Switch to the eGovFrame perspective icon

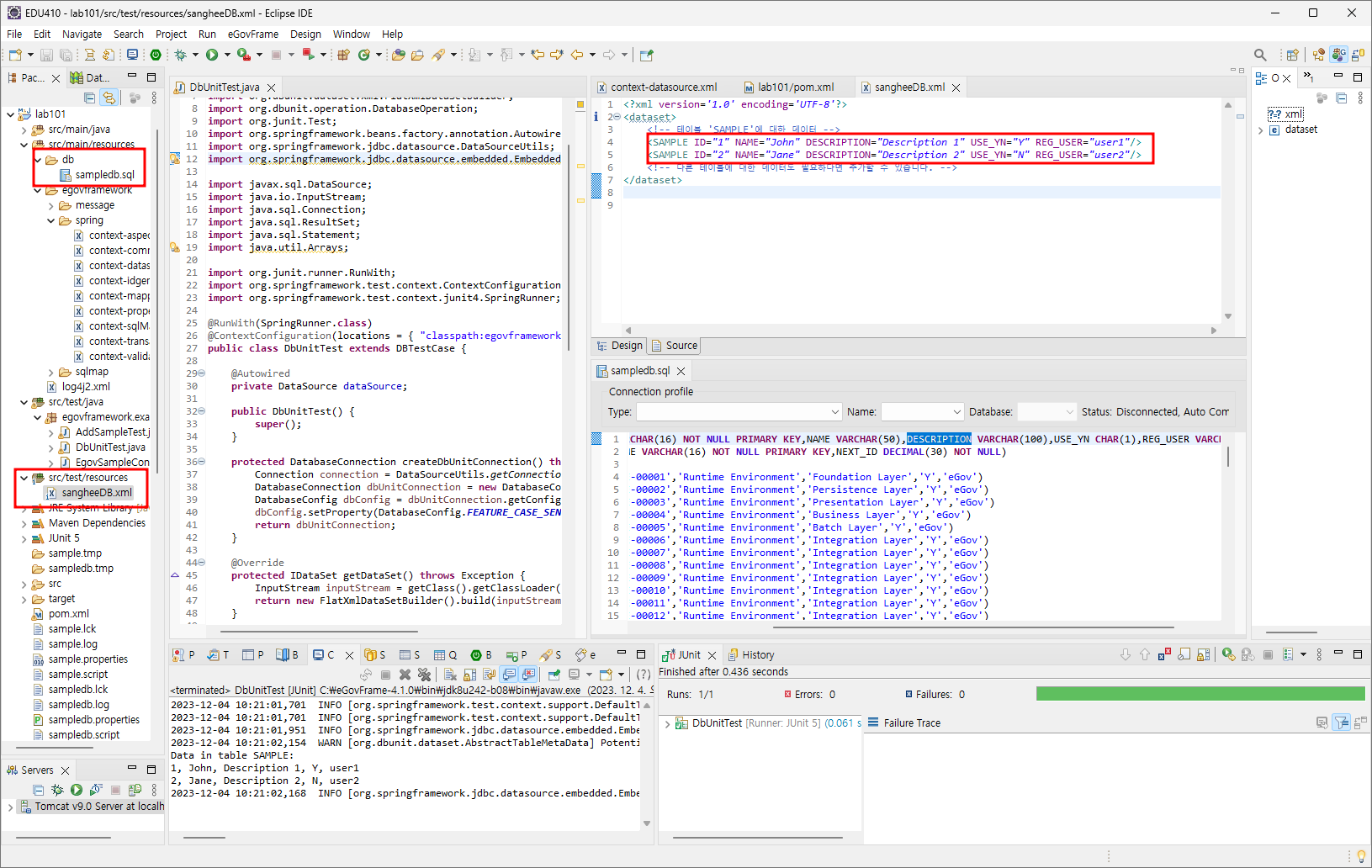[x=1338, y=55]
